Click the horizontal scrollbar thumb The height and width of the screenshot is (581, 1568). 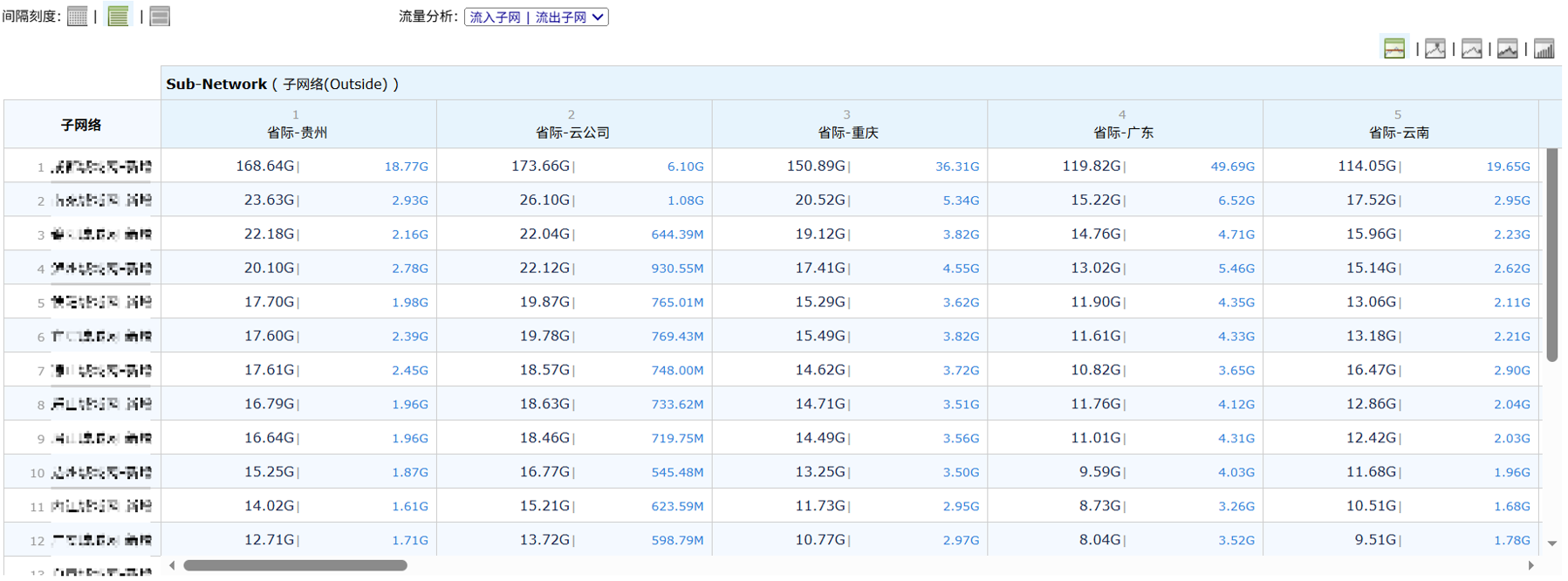(x=295, y=565)
